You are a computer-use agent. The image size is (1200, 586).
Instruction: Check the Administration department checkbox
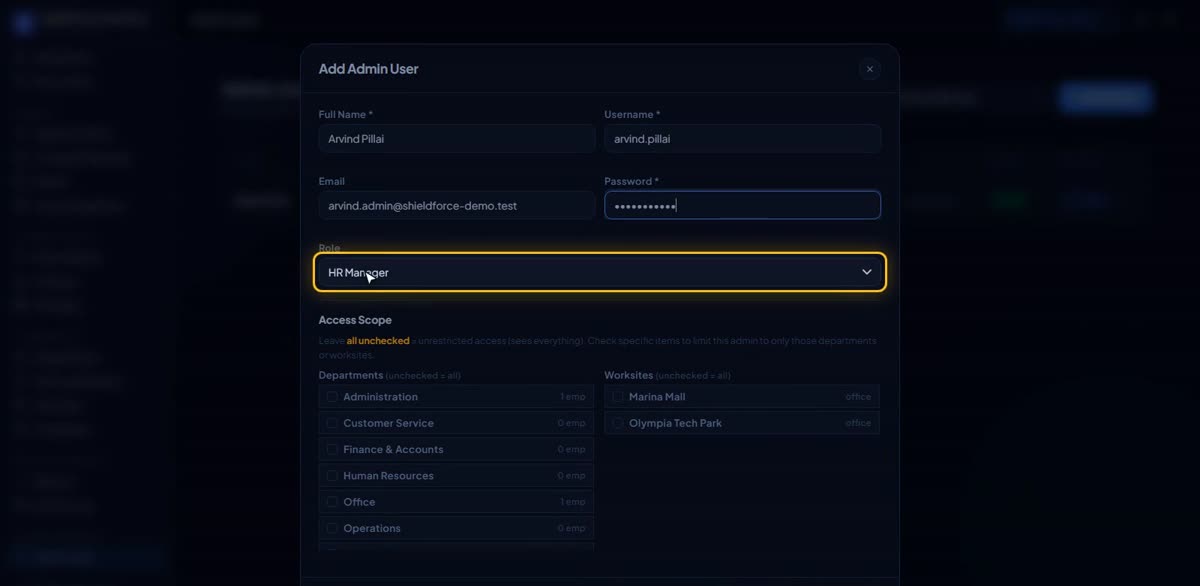pos(332,397)
